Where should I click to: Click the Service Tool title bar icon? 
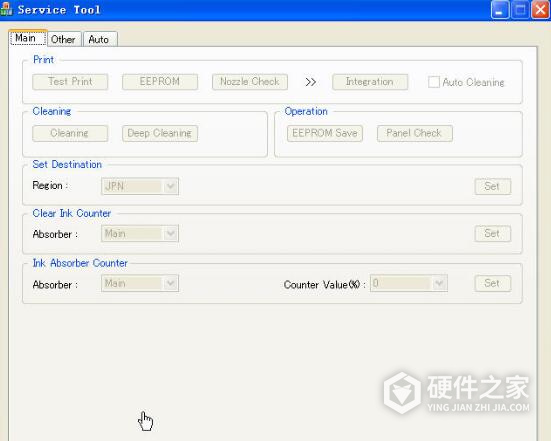click(x=6, y=9)
